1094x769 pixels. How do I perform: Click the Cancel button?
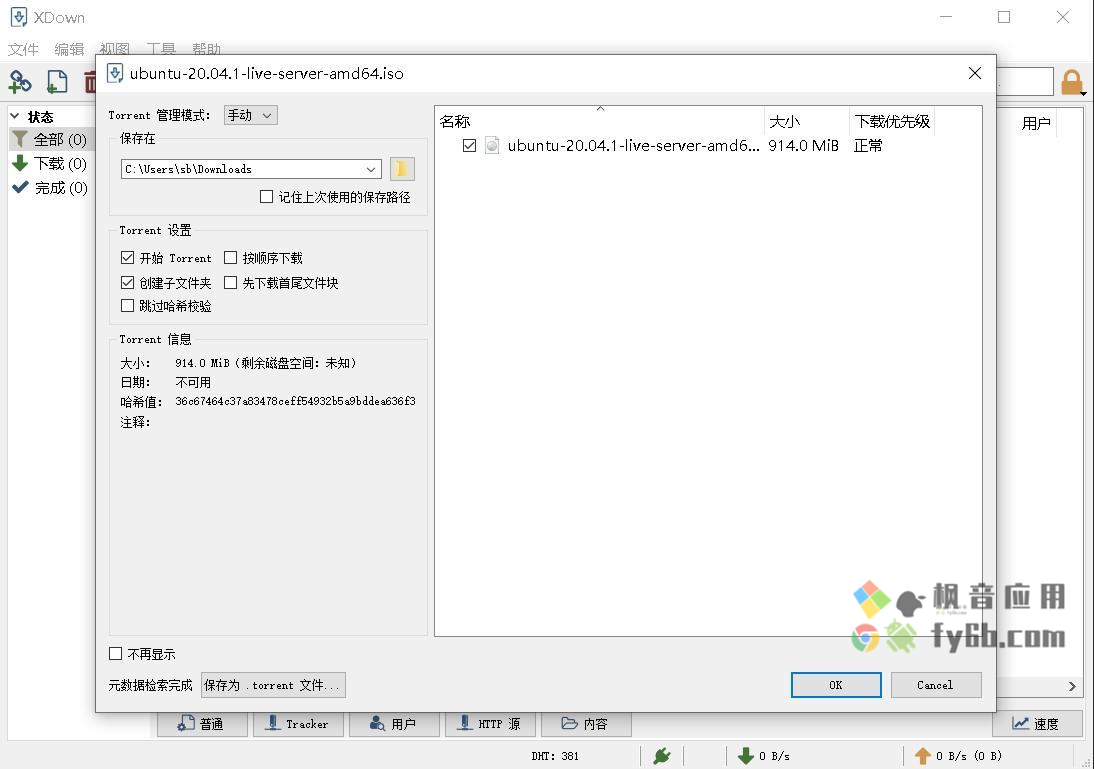tap(936, 685)
